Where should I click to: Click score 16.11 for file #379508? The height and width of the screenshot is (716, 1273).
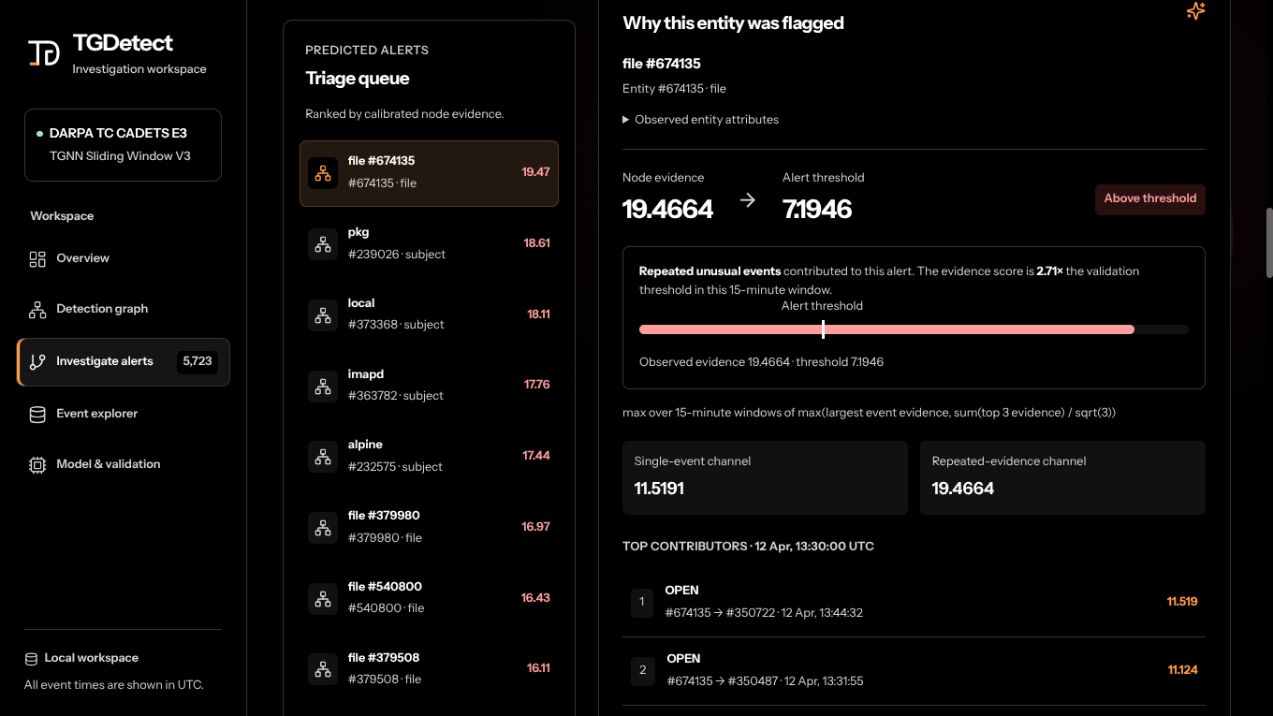click(538, 668)
